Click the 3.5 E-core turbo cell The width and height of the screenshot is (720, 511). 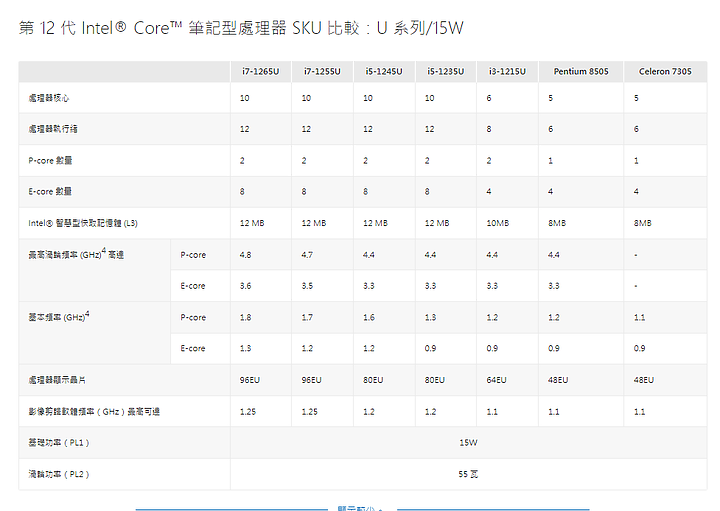pos(307,286)
